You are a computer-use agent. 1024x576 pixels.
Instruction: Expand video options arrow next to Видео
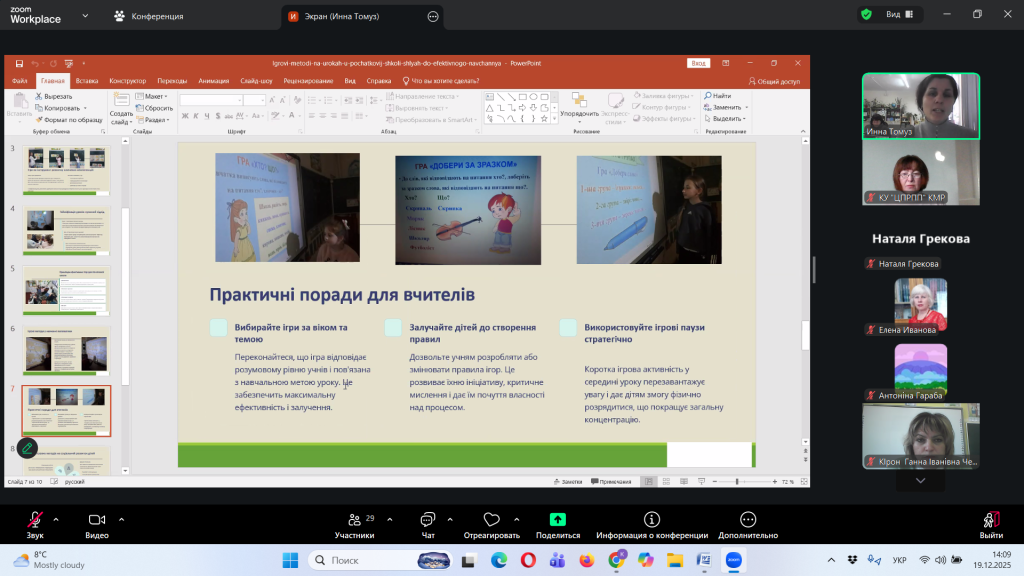pyautogui.click(x=121, y=519)
